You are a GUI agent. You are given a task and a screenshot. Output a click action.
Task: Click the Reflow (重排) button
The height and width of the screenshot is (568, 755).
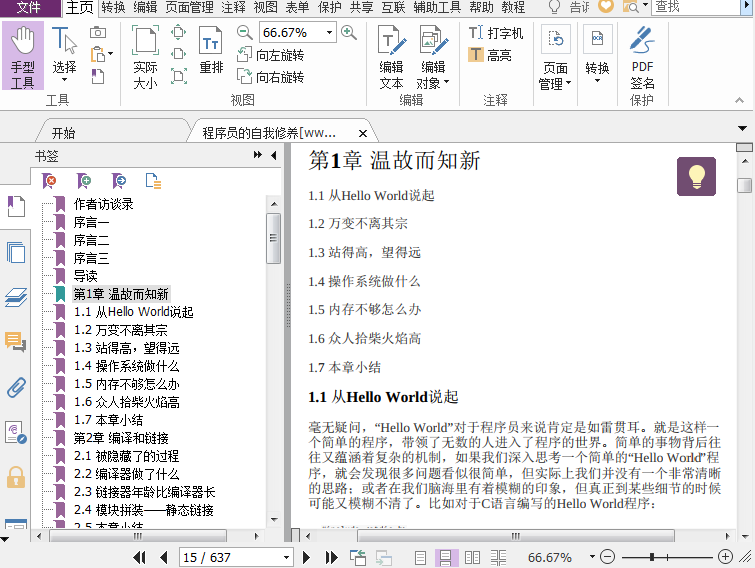pos(211,51)
